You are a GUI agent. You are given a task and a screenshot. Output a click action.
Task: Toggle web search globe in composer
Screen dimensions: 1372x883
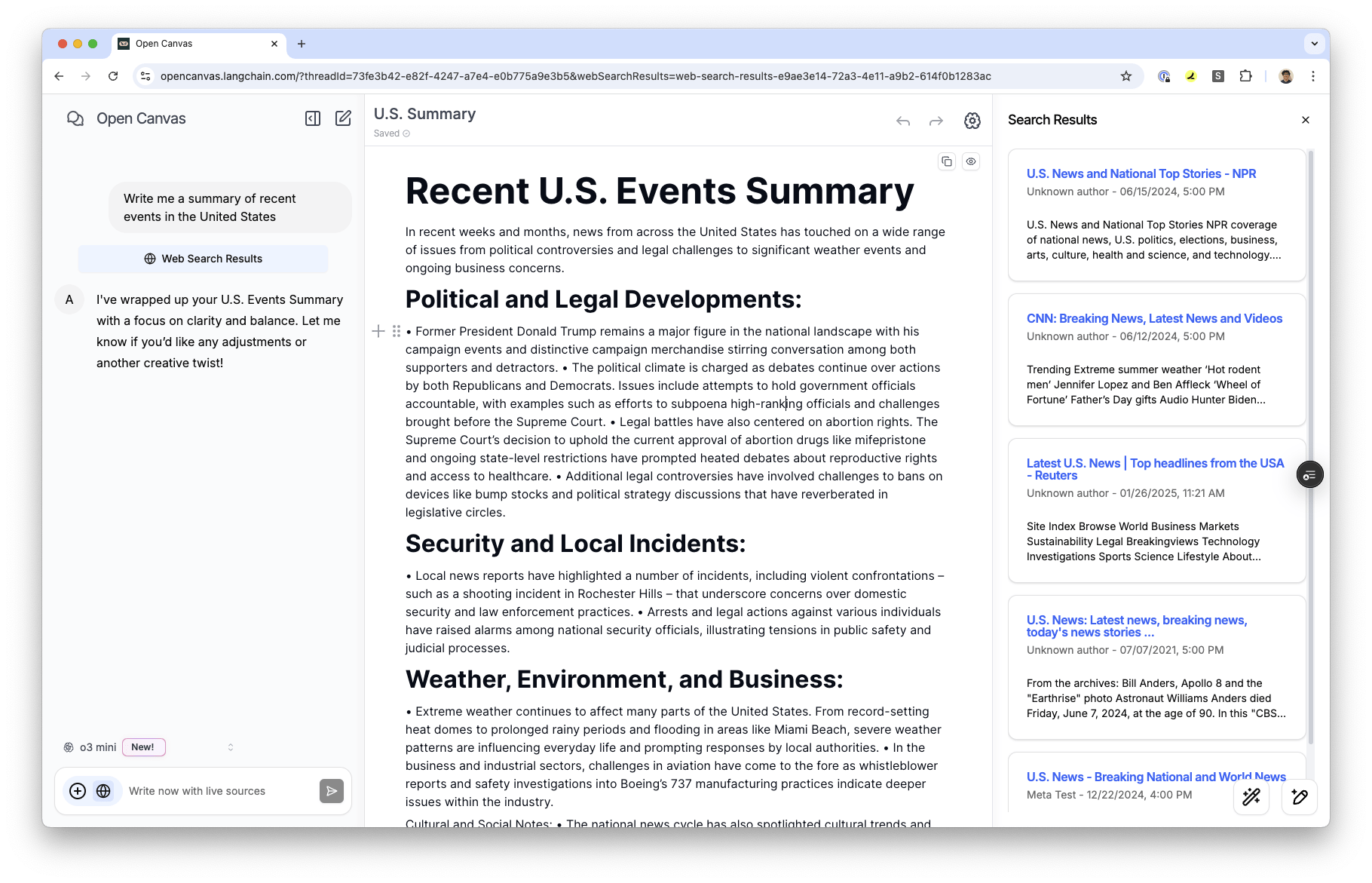103,791
